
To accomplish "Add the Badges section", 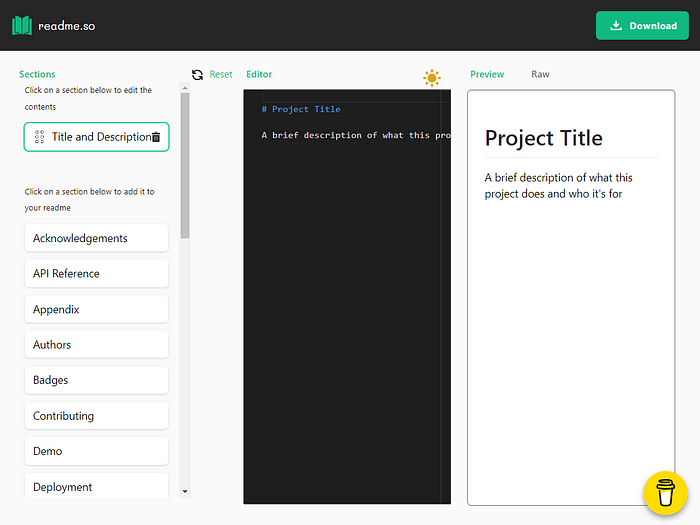I will click(x=96, y=380).
